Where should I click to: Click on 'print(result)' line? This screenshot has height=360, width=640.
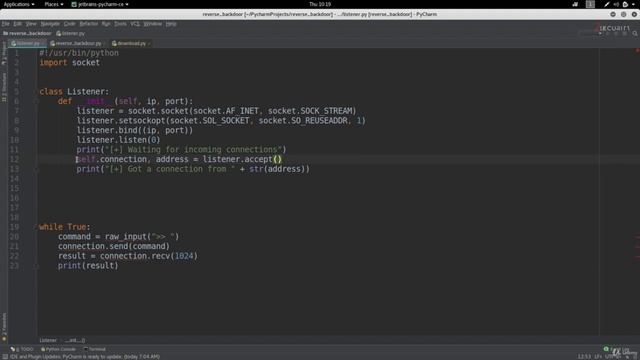[x=88, y=266]
